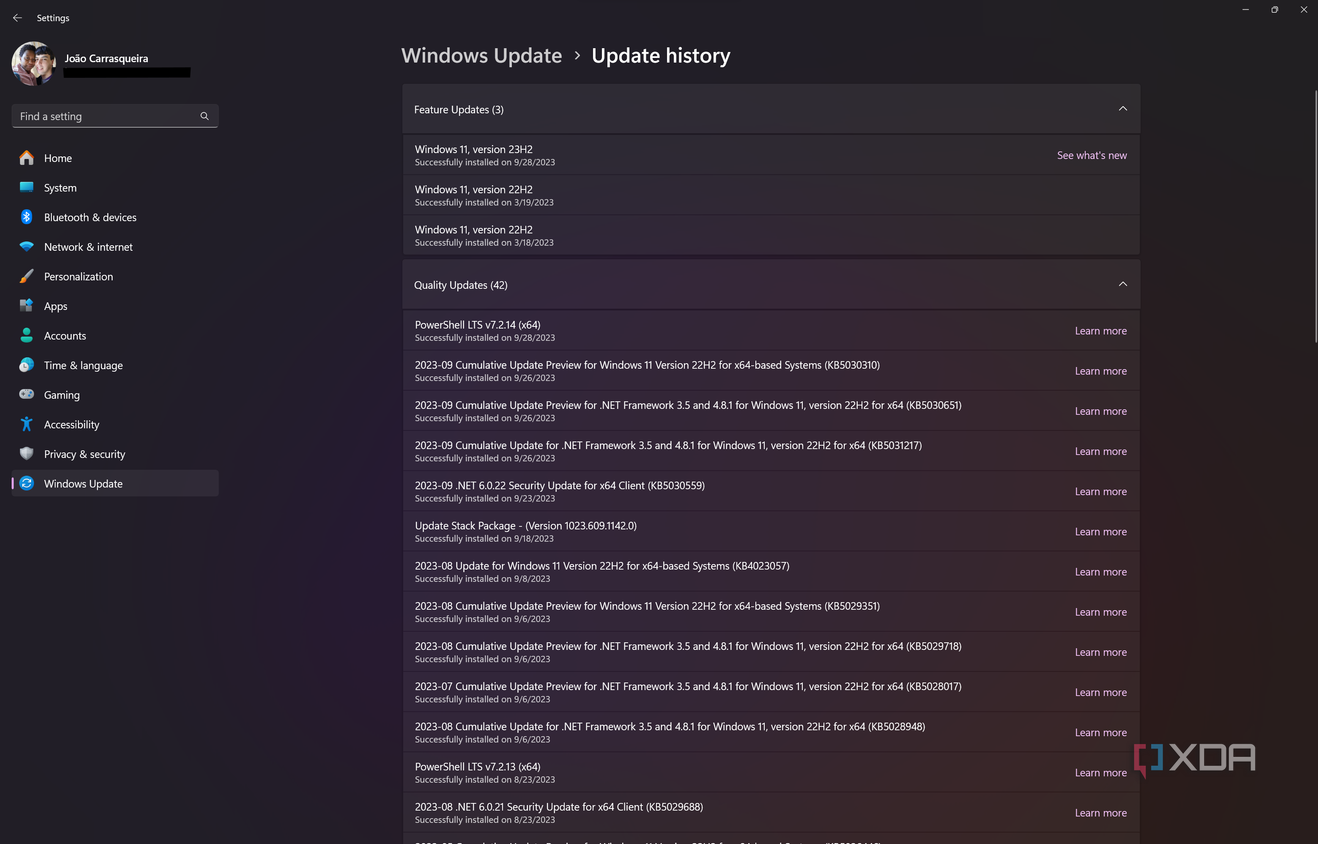Image resolution: width=1318 pixels, height=844 pixels.
Task: Click the Find a setting field
Action: point(115,116)
